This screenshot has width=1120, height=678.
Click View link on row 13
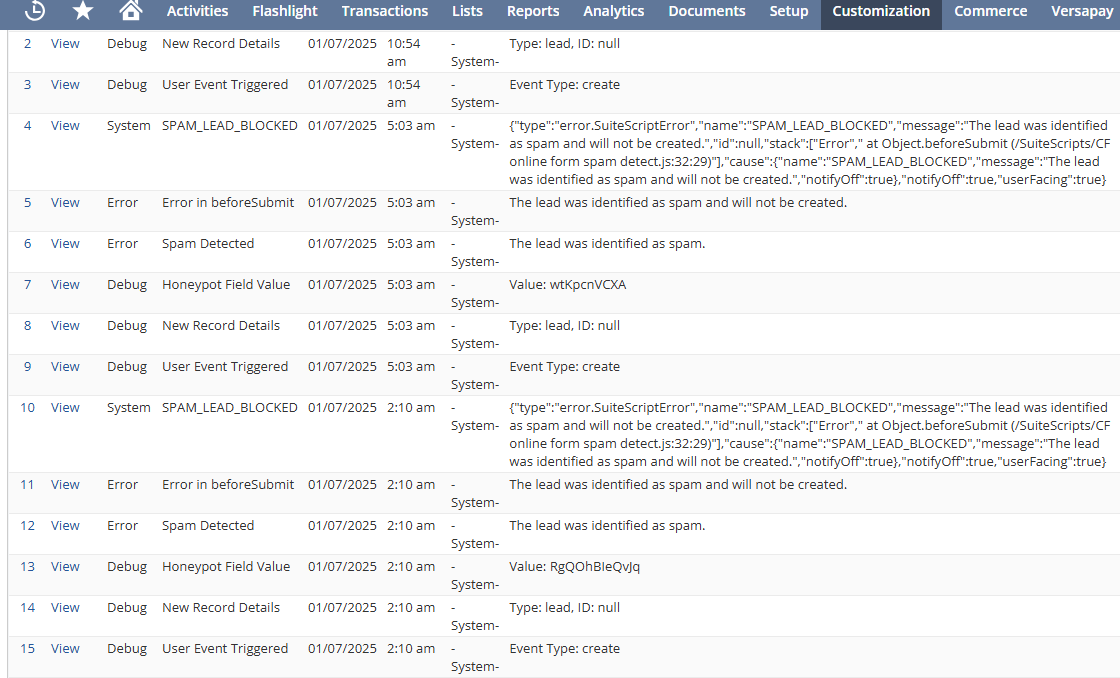(x=65, y=567)
